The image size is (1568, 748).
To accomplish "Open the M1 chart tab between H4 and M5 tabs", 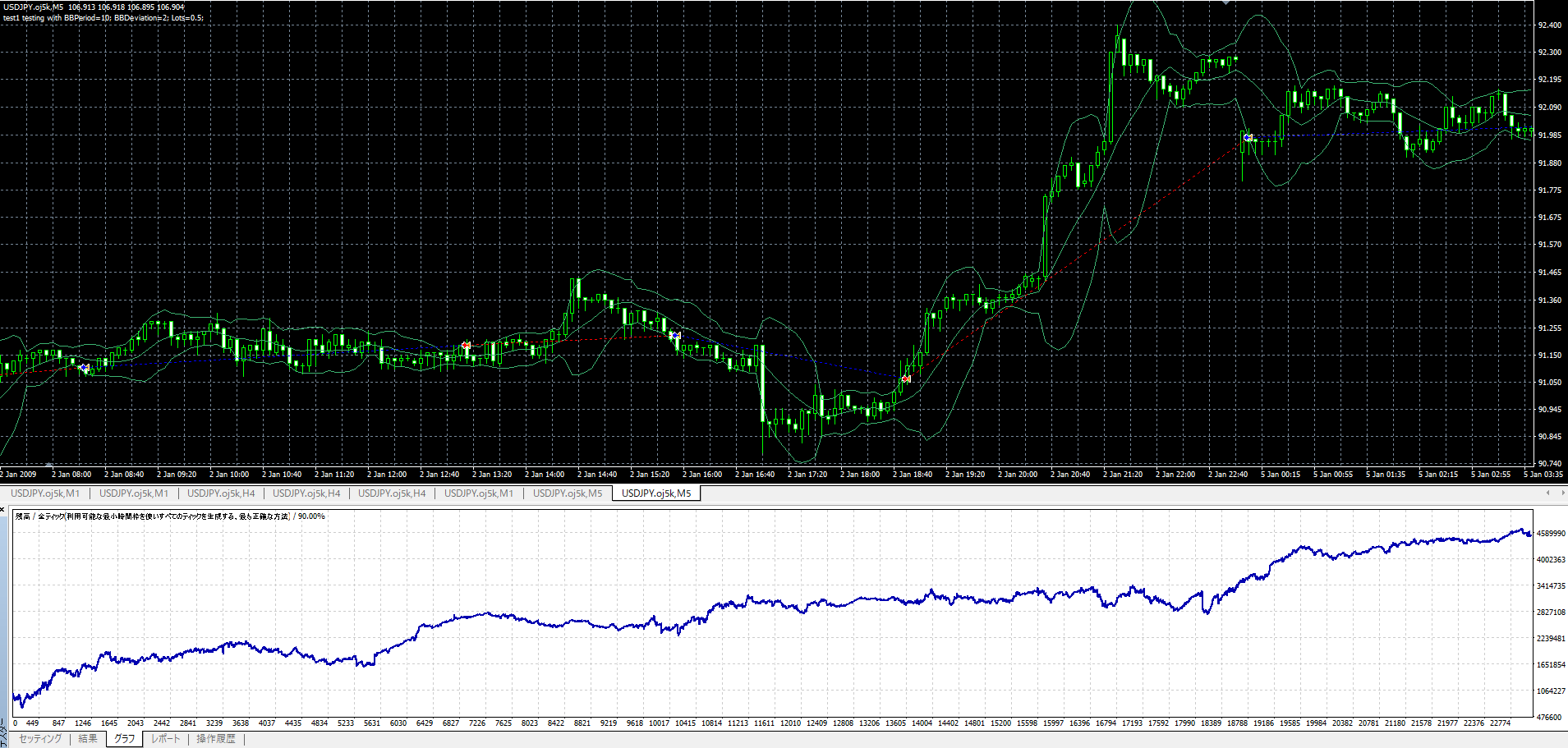I will pyautogui.click(x=479, y=493).
